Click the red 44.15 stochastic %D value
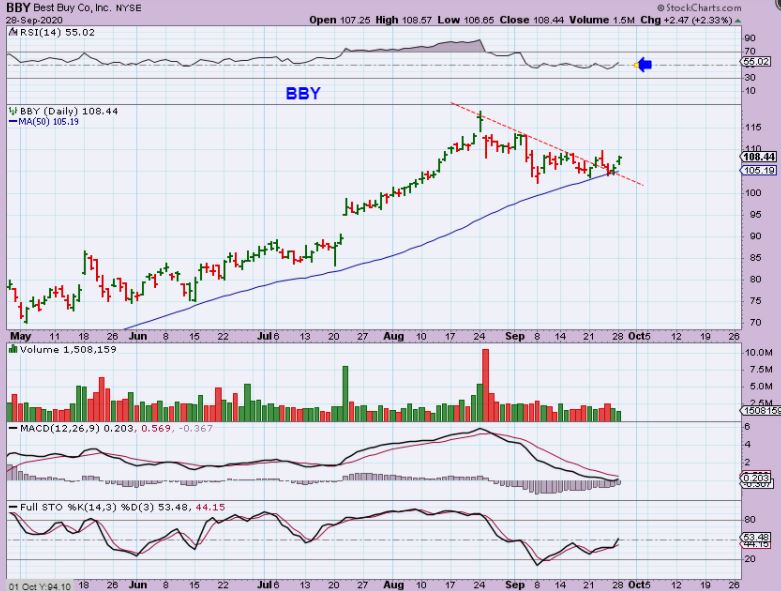 coord(210,507)
